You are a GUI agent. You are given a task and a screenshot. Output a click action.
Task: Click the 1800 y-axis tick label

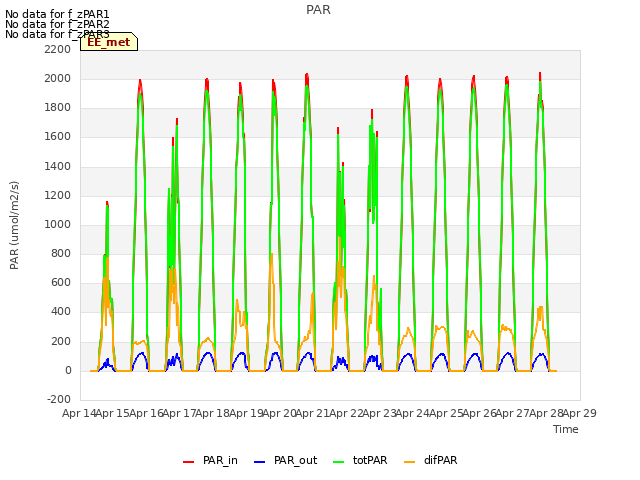(x=58, y=107)
